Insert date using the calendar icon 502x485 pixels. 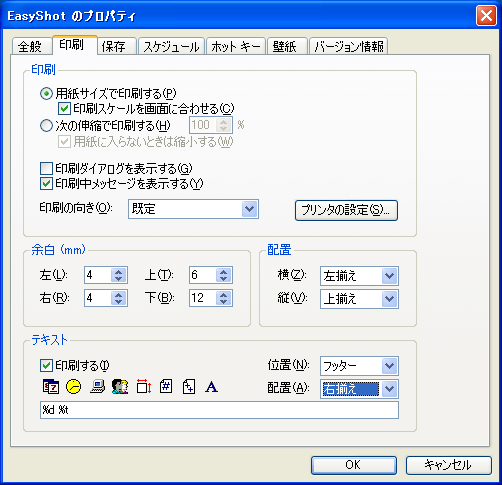tap(51, 387)
